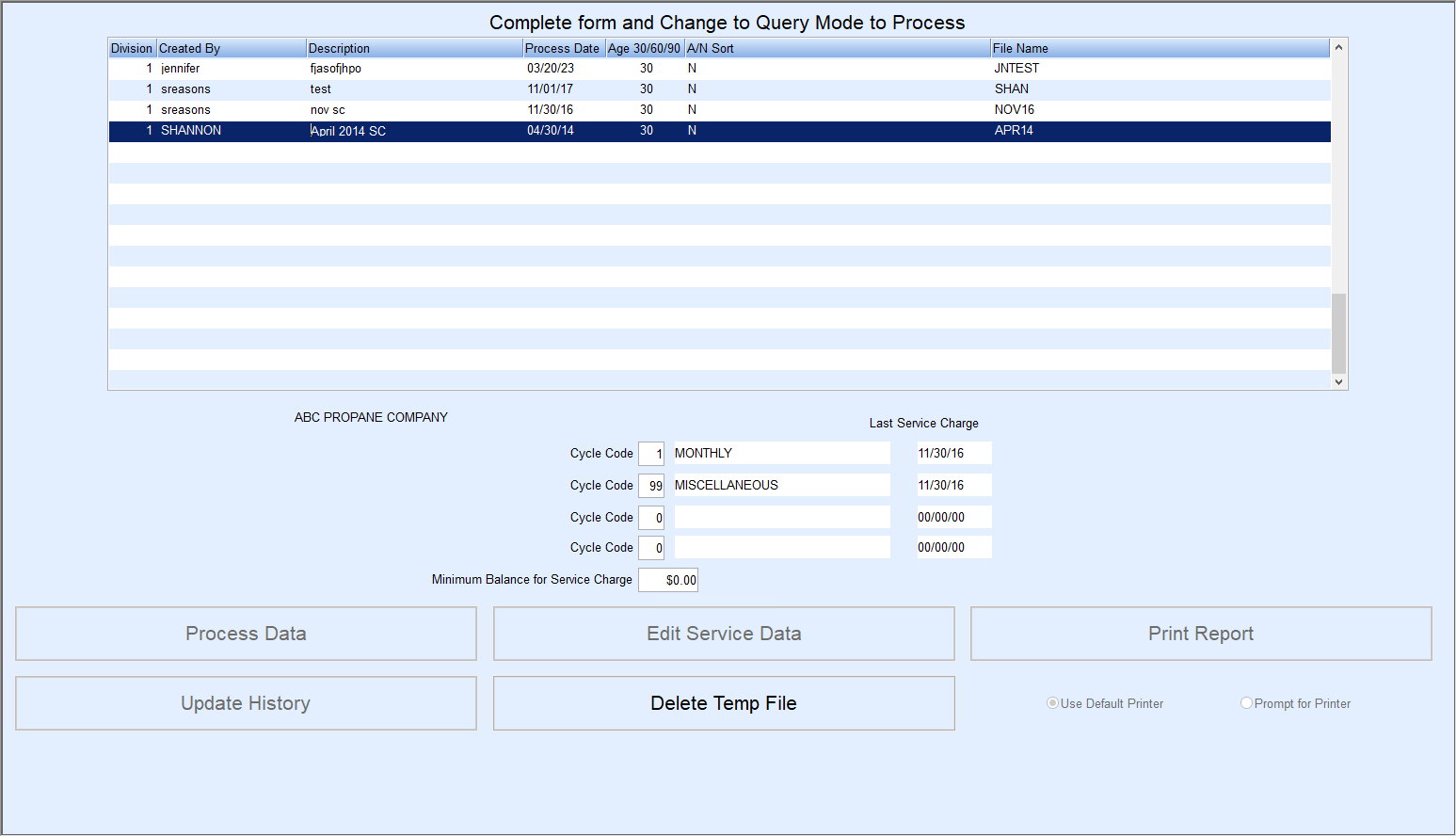Click the Minimum Balance for Service Charge field
1456x836 pixels.
pos(668,580)
